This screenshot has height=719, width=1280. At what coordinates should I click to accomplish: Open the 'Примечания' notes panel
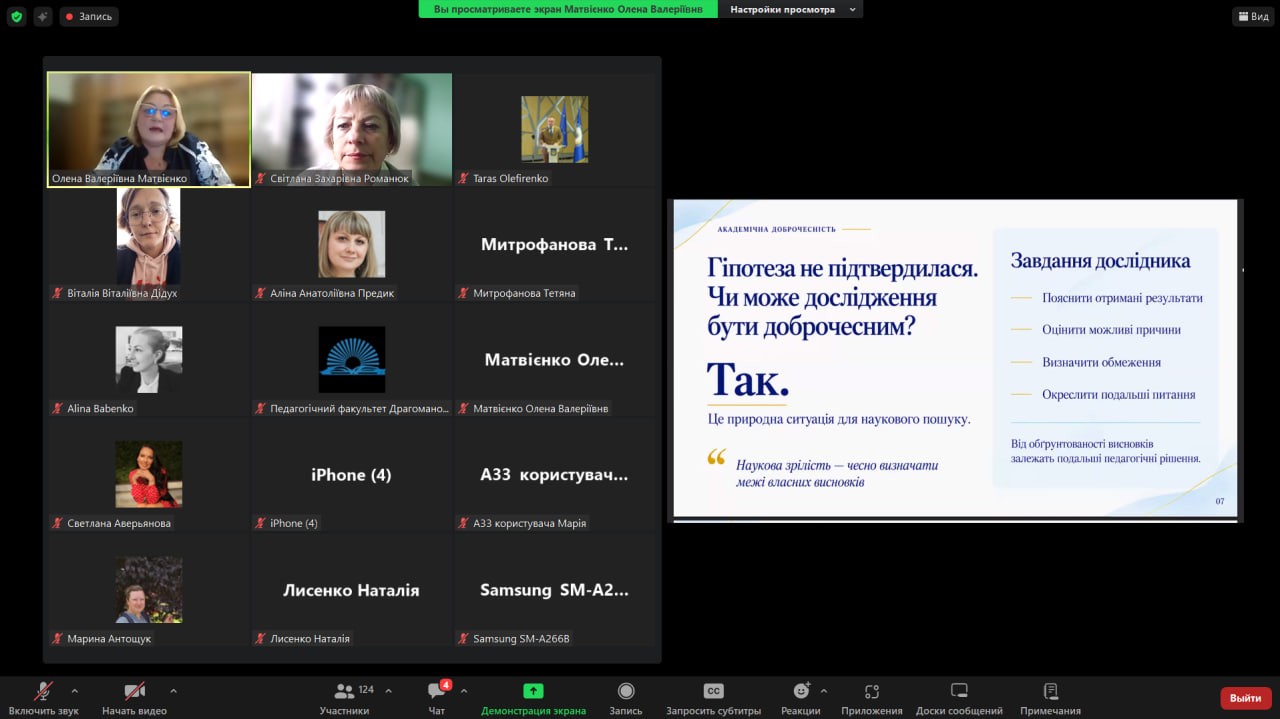point(1050,698)
